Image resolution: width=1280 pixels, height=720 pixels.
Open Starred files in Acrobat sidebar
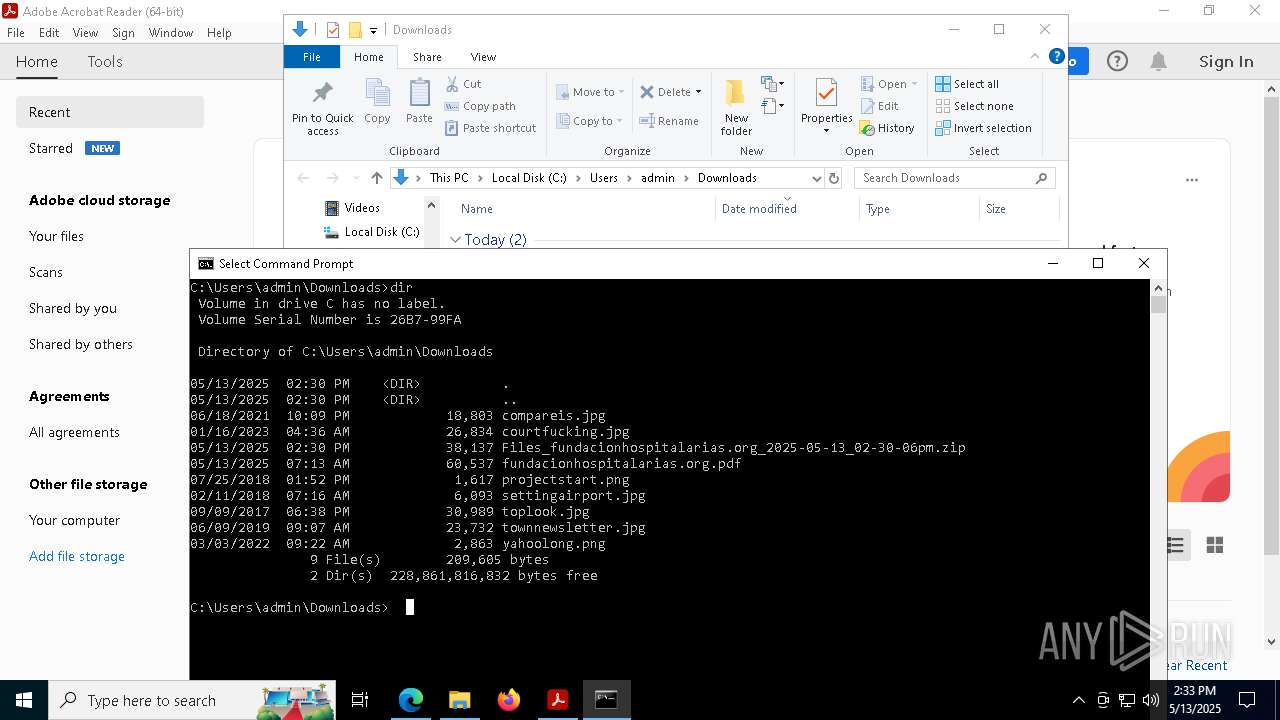point(51,148)
